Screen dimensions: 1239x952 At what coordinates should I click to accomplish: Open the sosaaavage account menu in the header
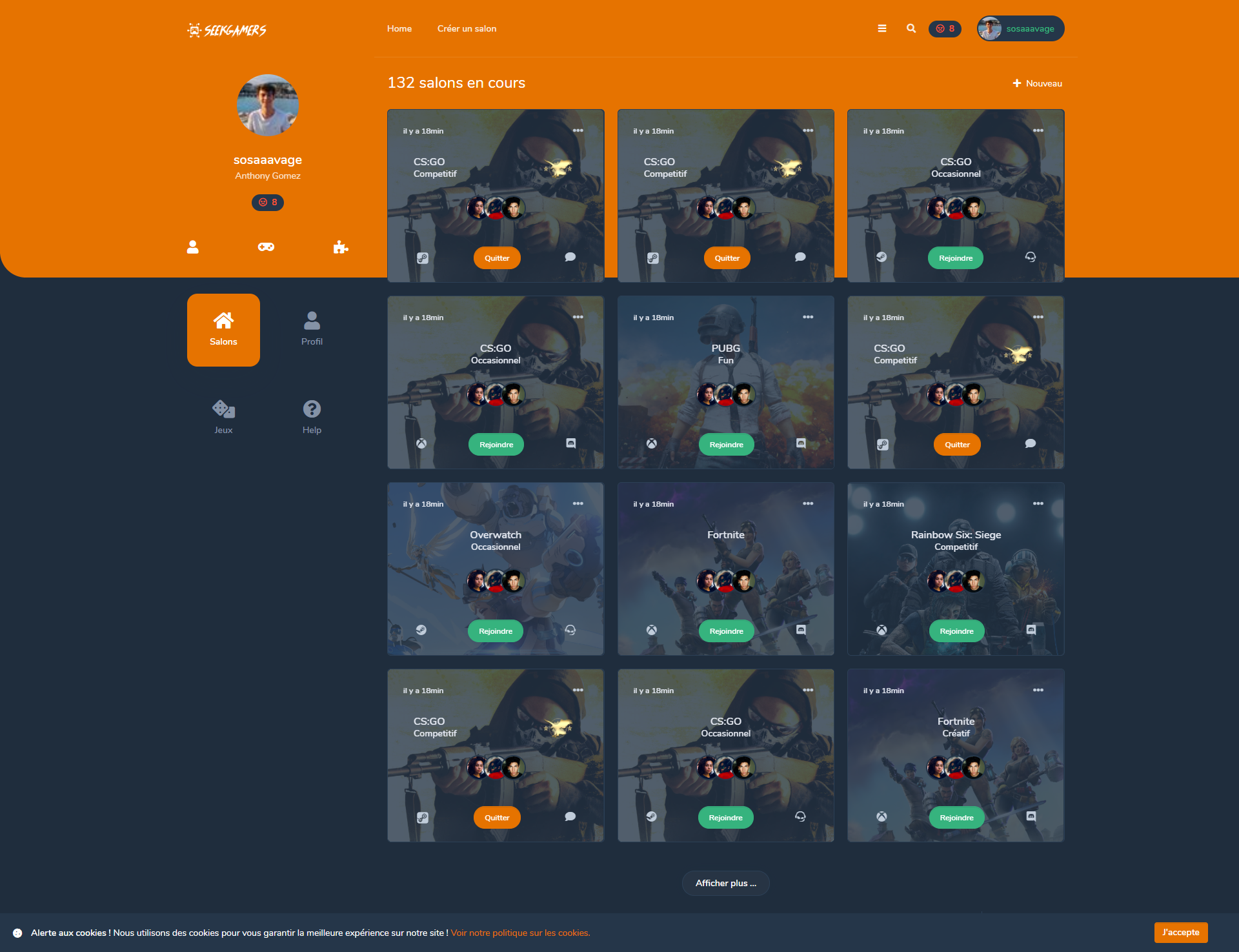1021,28
